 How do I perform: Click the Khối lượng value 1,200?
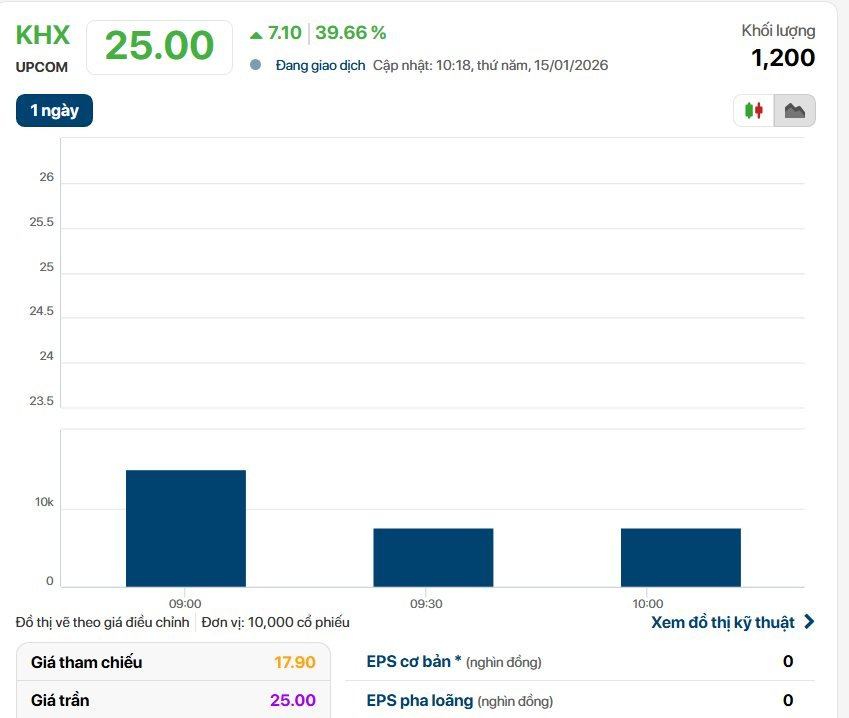click(x=783, y=58)
